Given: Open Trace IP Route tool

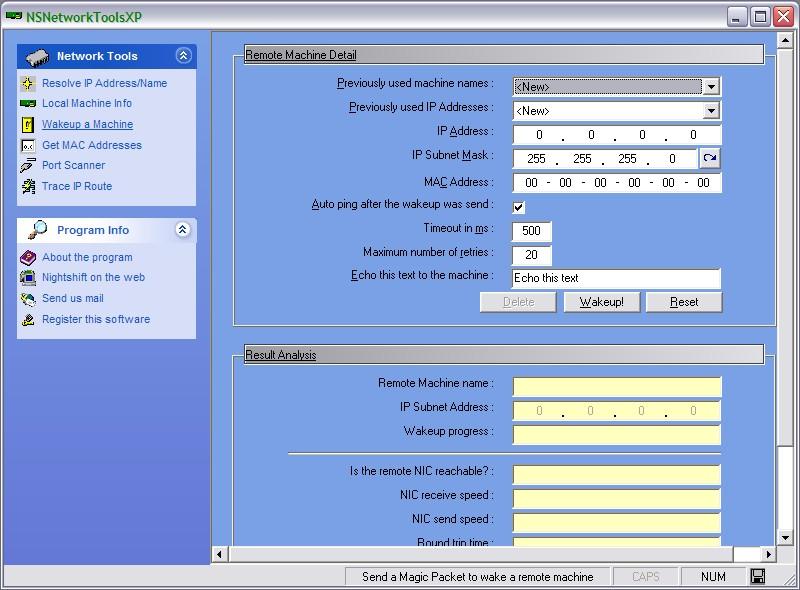Looking at the screenshot, I should tap(77, 186).
